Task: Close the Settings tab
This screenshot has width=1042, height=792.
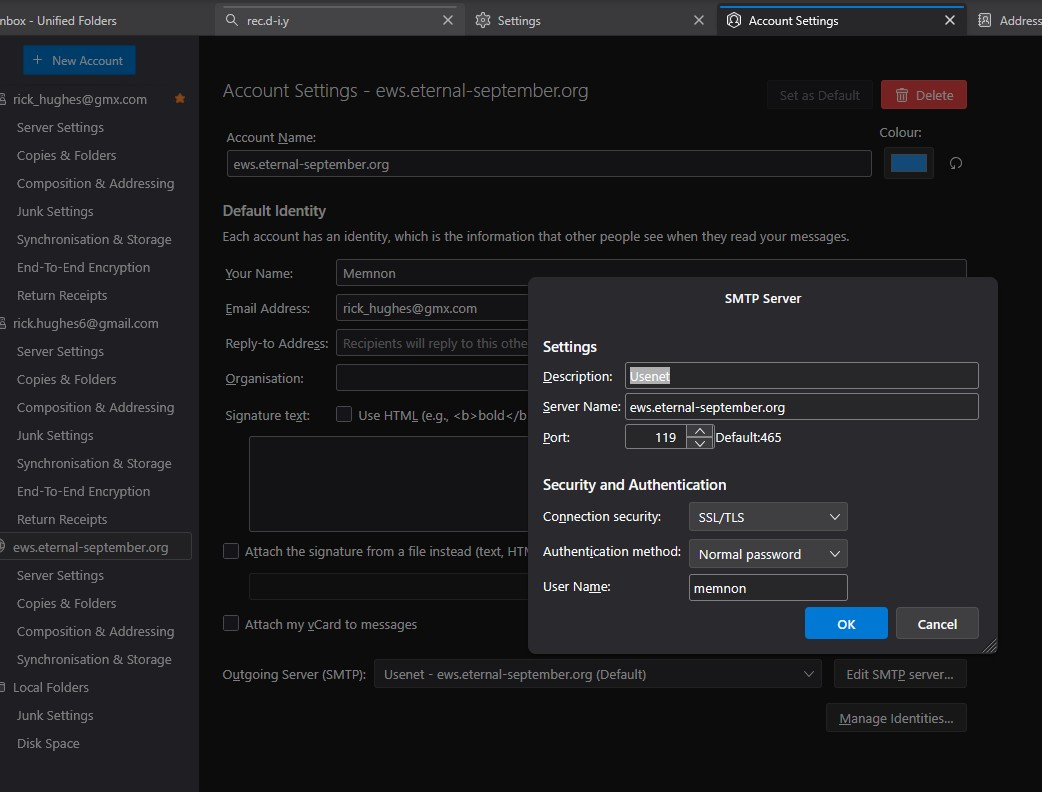Action: tap(700, 20)
